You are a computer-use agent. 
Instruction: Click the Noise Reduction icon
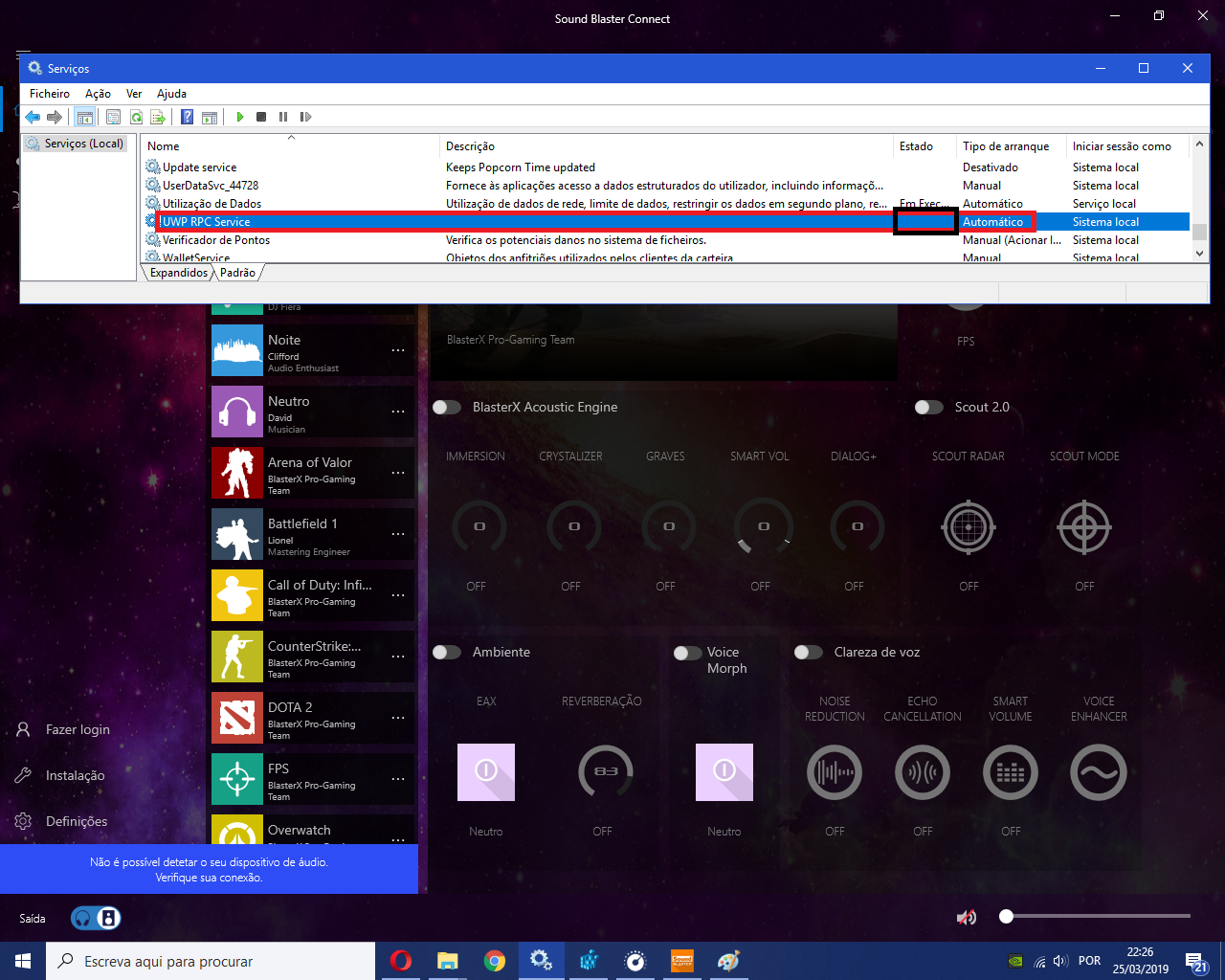click(835, 772)
